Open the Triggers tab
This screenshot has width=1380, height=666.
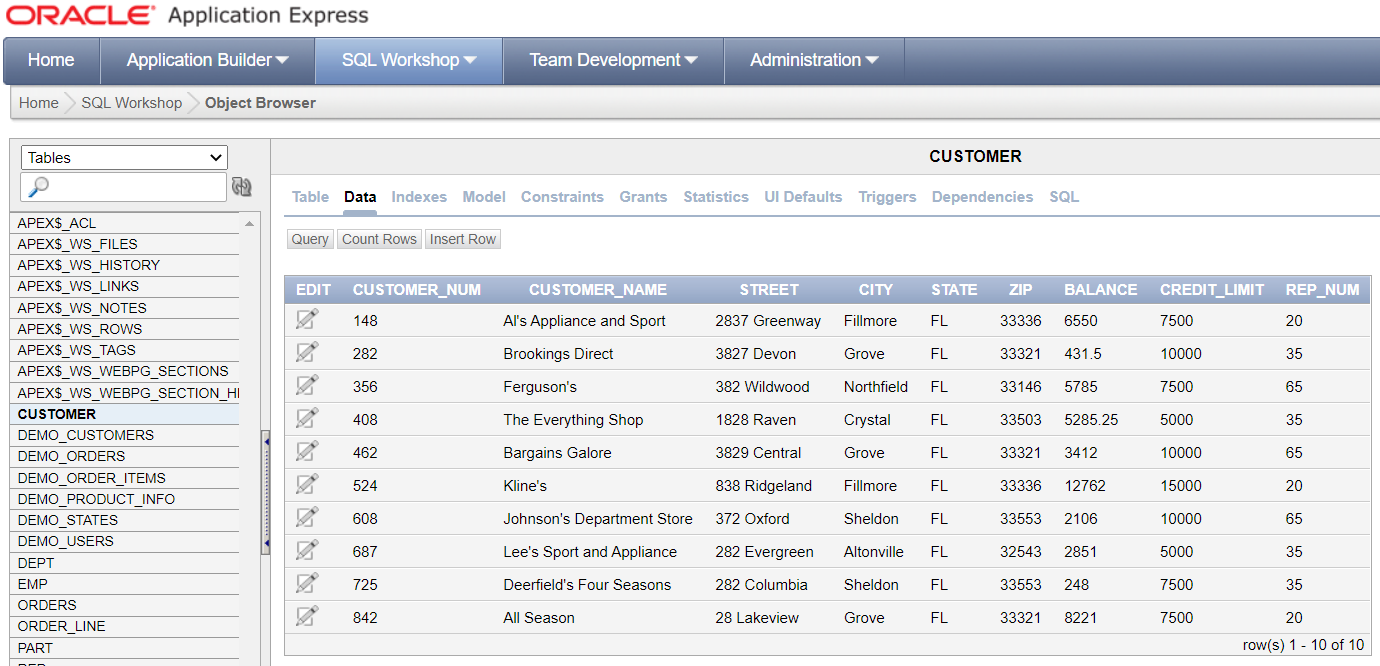[x=887, y=197]
